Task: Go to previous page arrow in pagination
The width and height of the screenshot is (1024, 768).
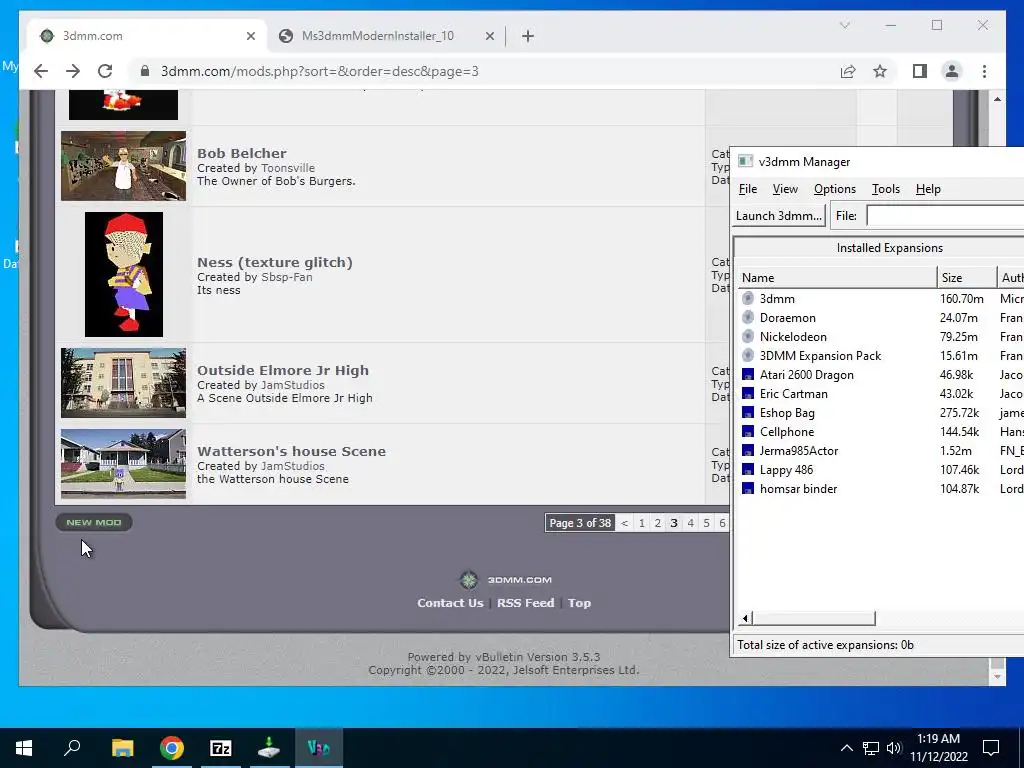Action: tap(625, 523)
